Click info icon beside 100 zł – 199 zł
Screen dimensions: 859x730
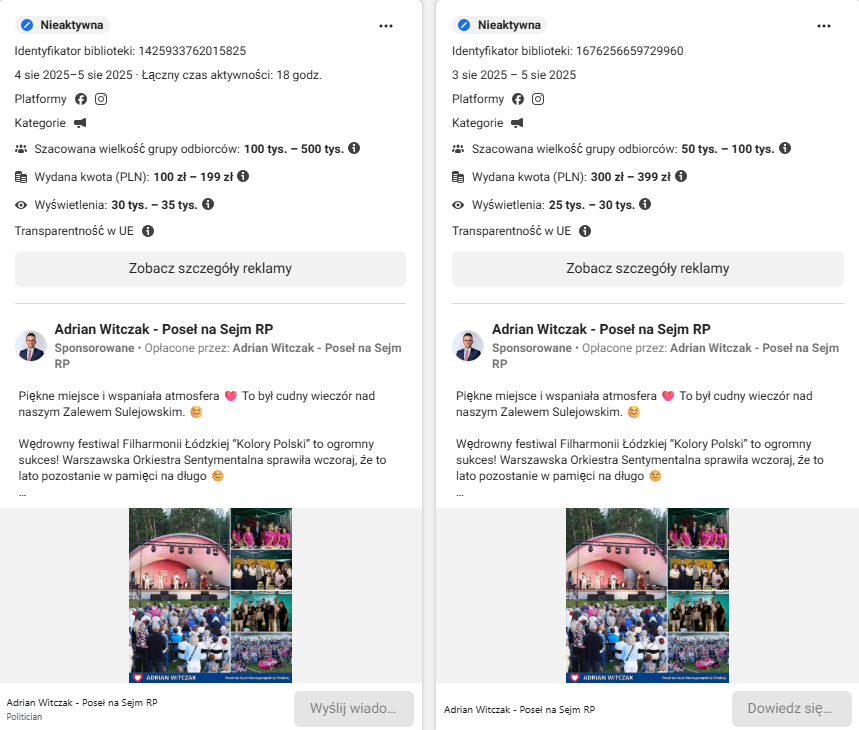(x=243, y=176)
